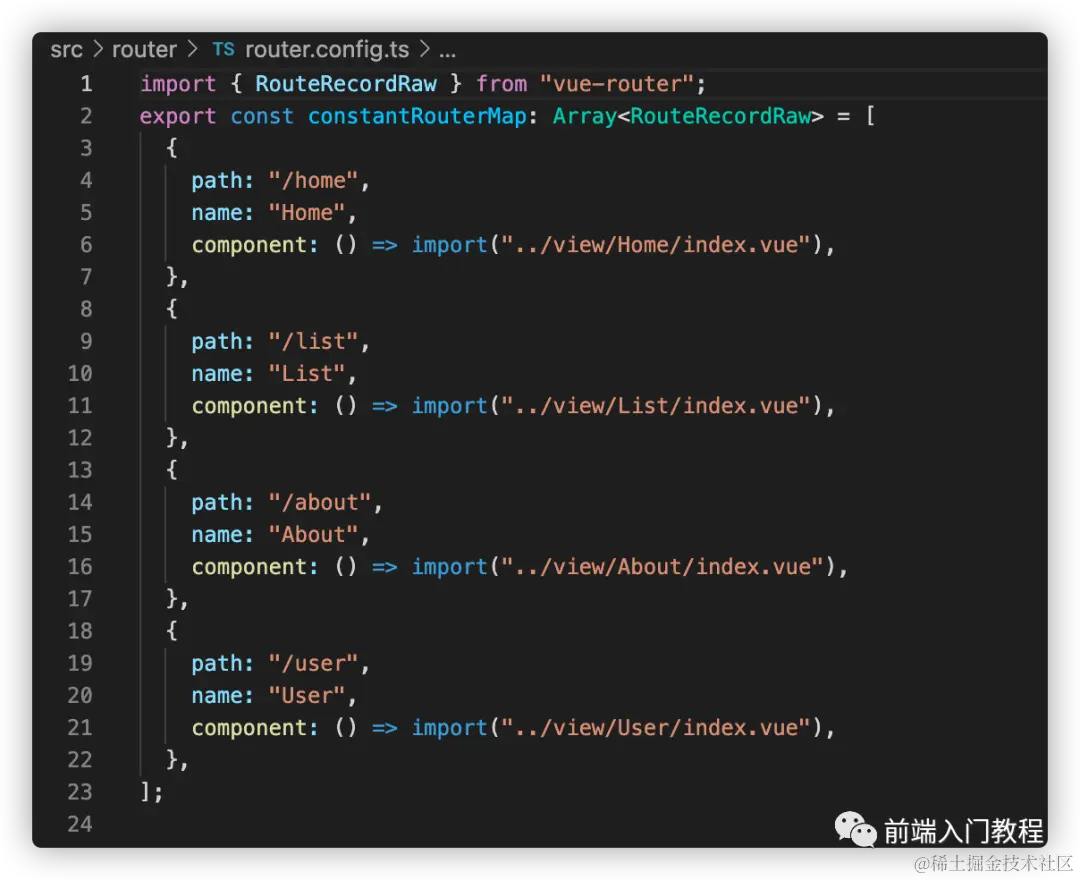Click the "vue-router" string
The width and height of the screenshot is (1080, 880).
coord(616,84)
